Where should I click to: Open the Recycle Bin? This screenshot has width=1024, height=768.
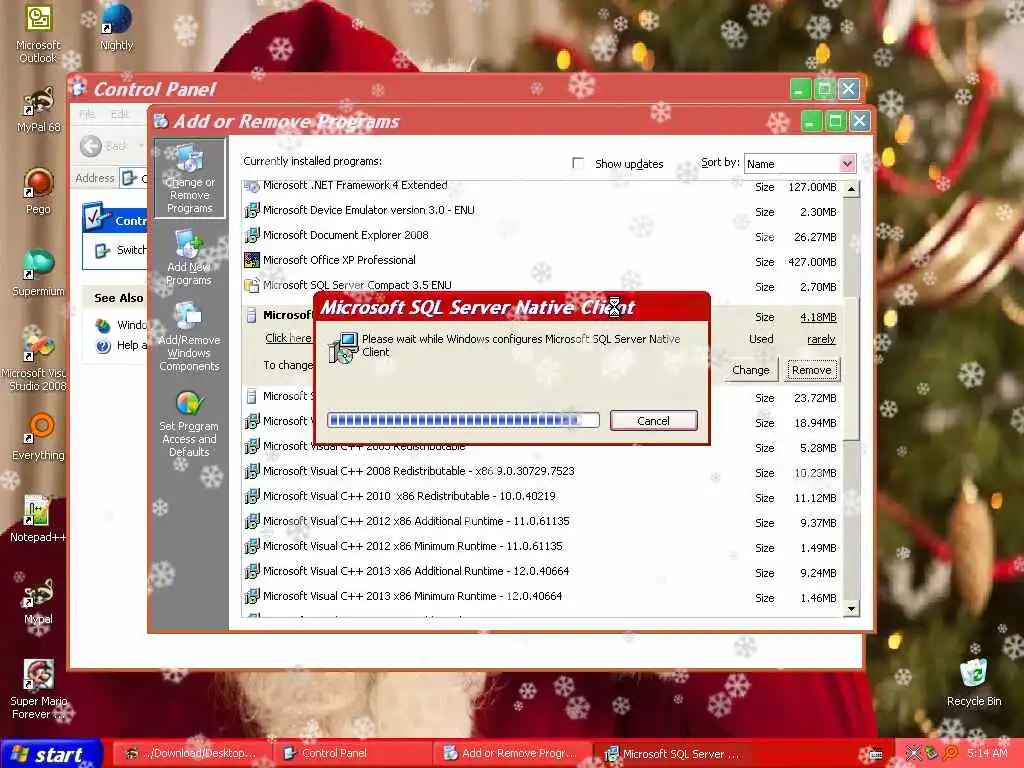[974, 682]
